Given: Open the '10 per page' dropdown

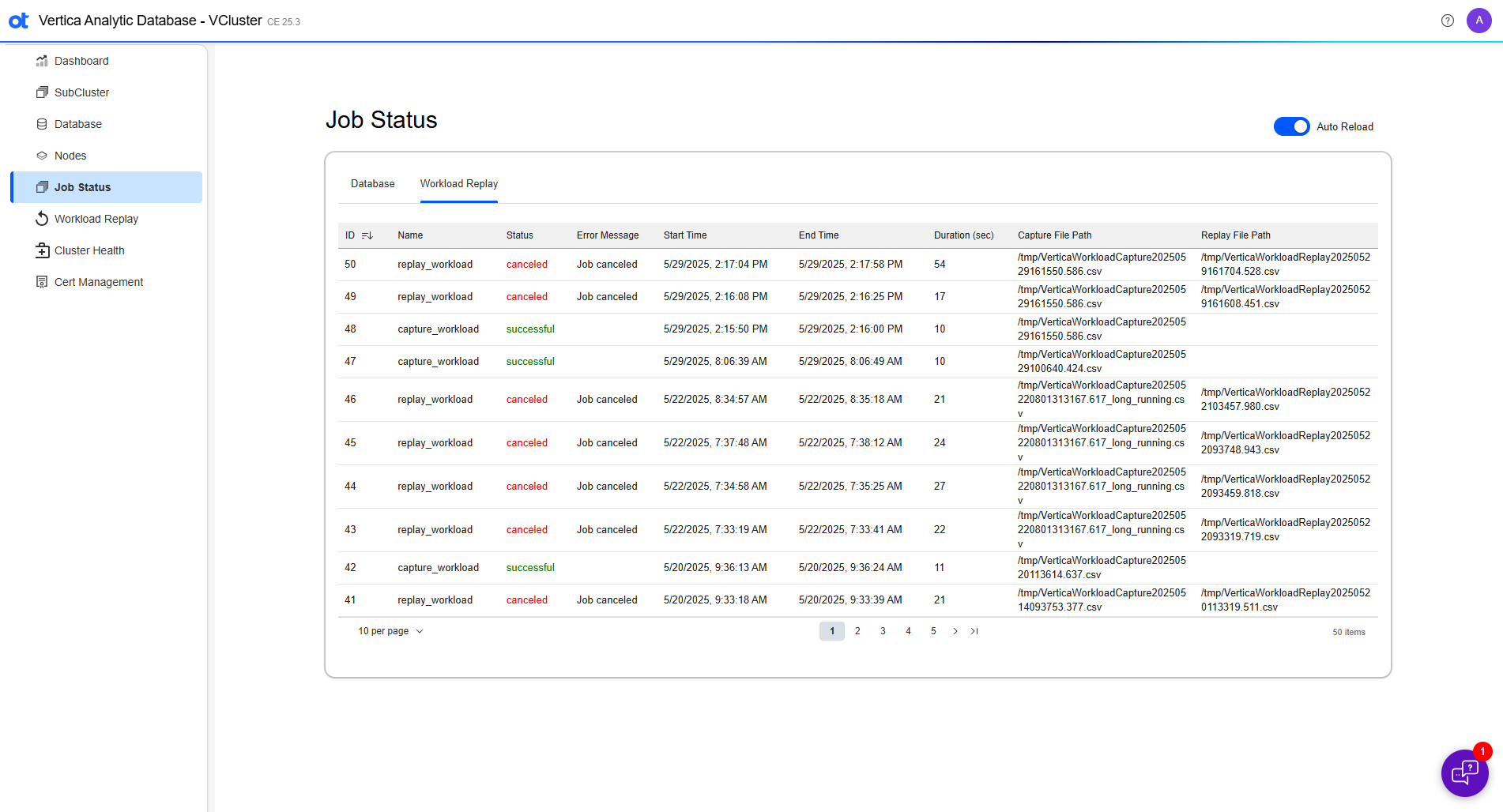Looking at the screenshot, I should click(390, 631).
